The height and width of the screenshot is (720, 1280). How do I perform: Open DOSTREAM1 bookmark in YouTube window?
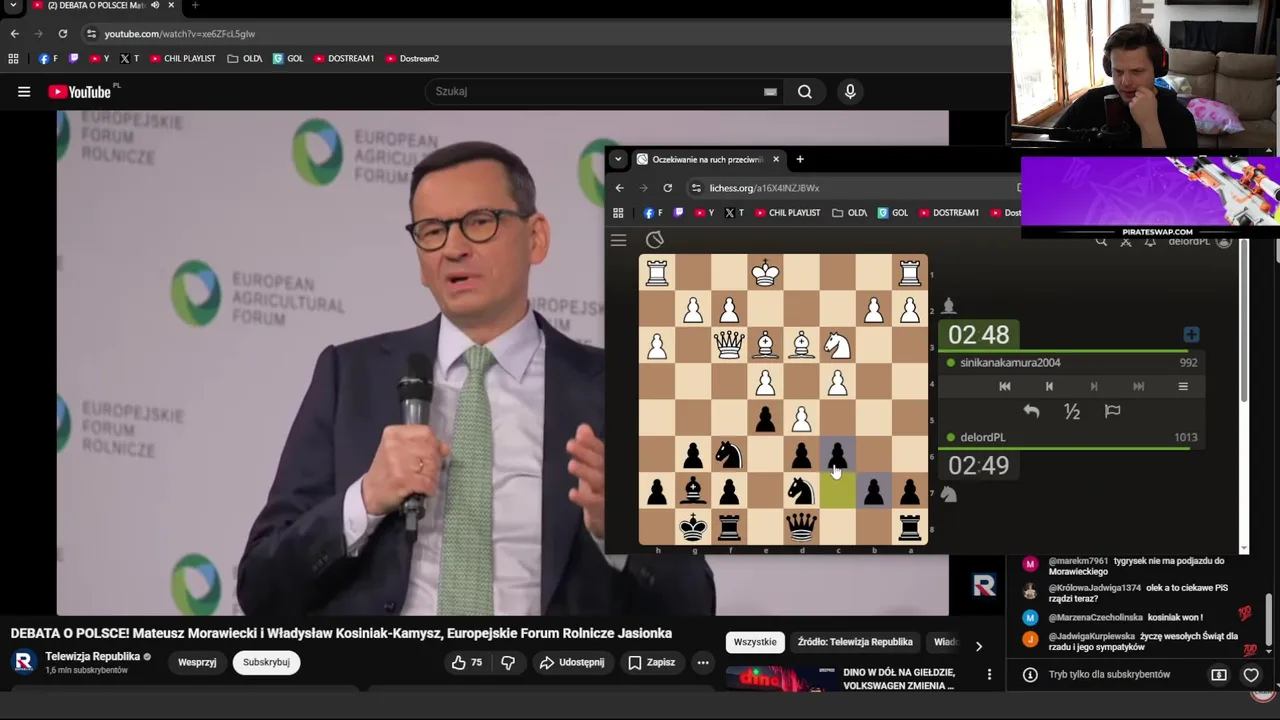tap(344, 59)
